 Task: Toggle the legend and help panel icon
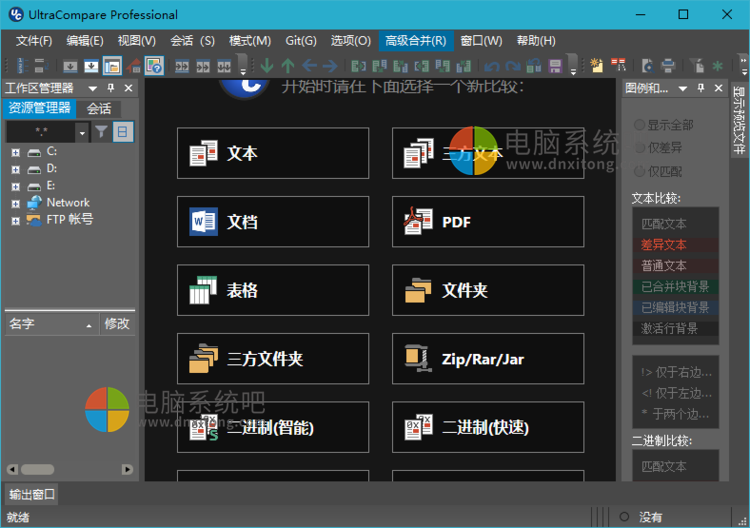pos(154,66)
